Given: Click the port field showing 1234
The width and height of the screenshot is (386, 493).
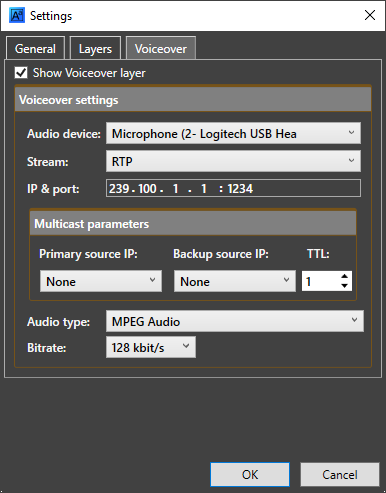Looking at the screenshot, I should pyautogui.click(x=240, y=189).
